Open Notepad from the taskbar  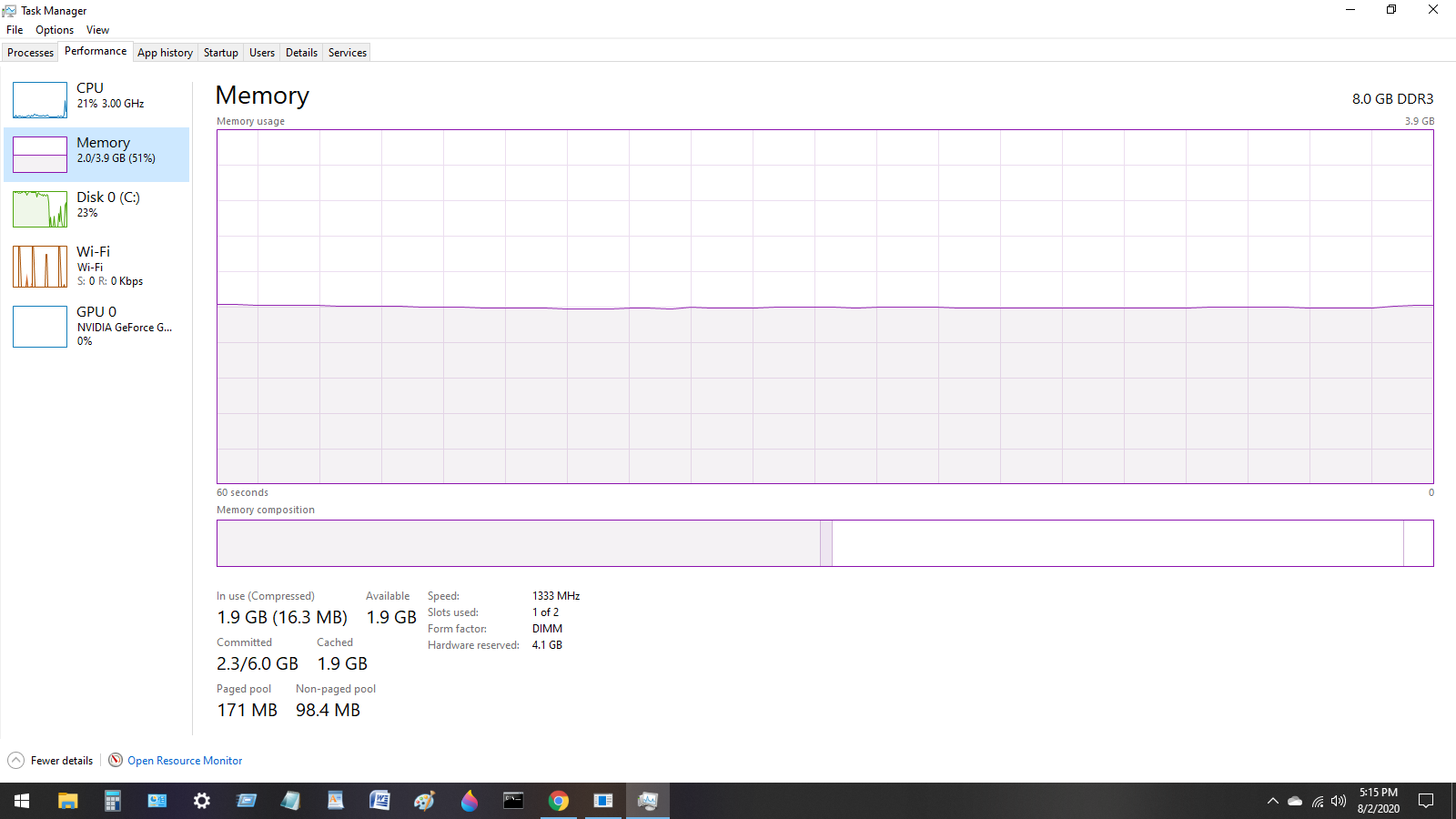(x=290, y=801)
